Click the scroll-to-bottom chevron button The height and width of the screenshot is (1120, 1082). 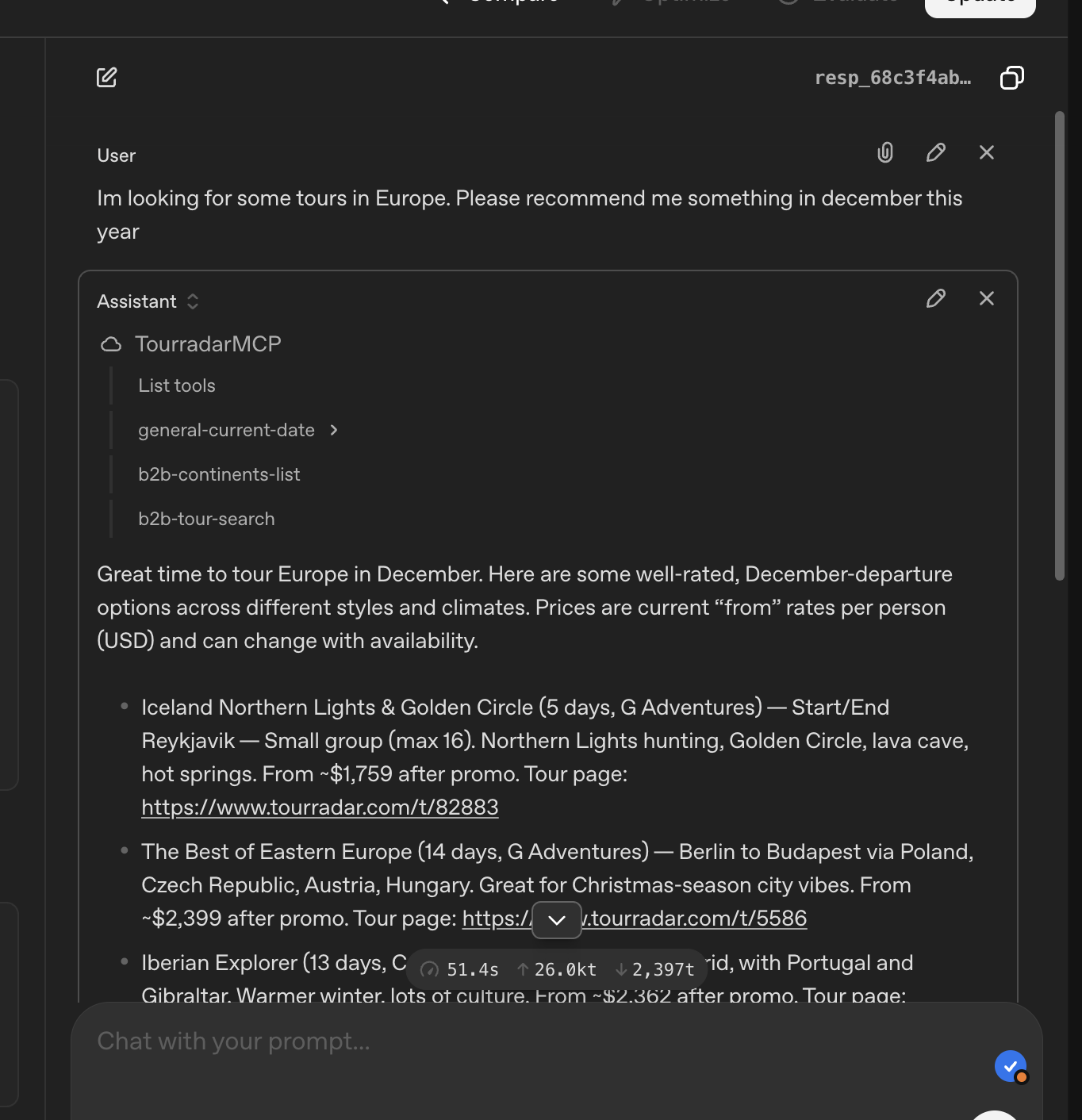coord(557,920)
